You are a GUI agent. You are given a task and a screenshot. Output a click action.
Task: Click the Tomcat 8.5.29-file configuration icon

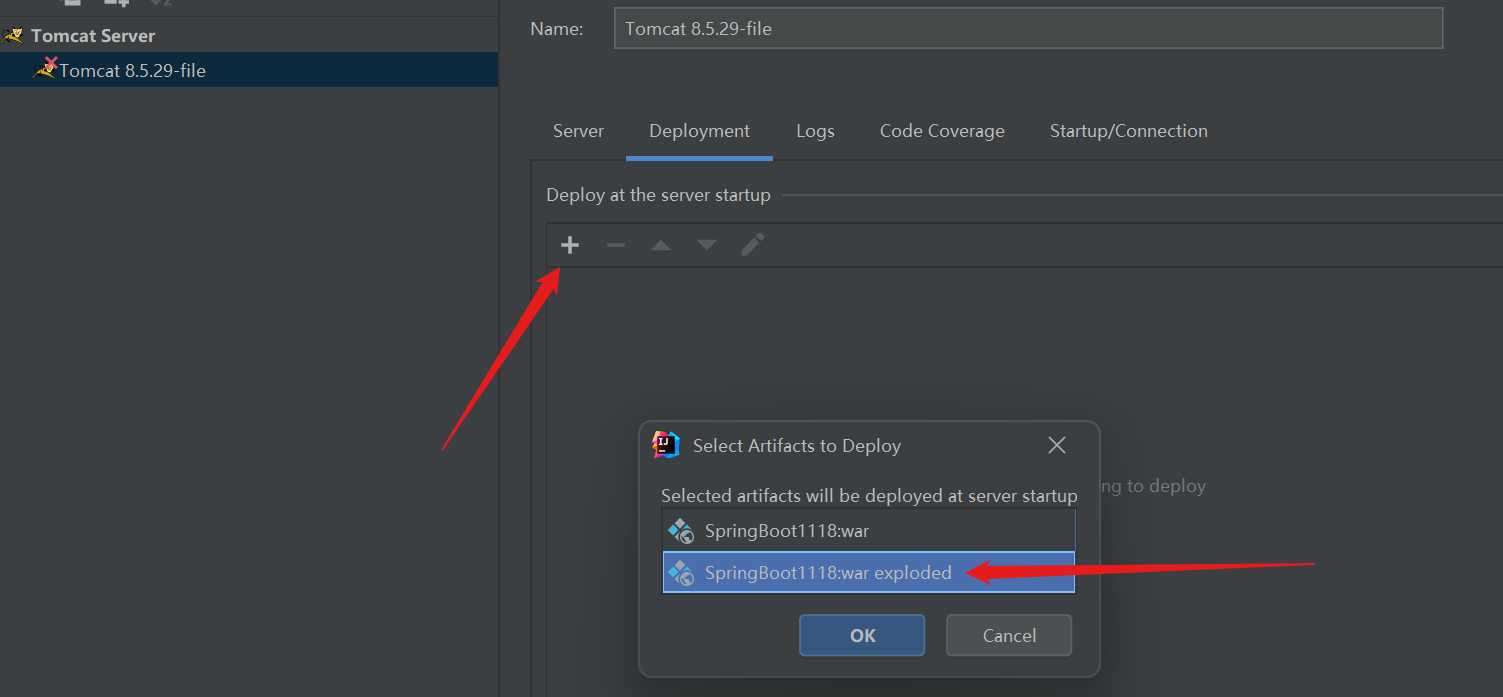tap(46, 68)
